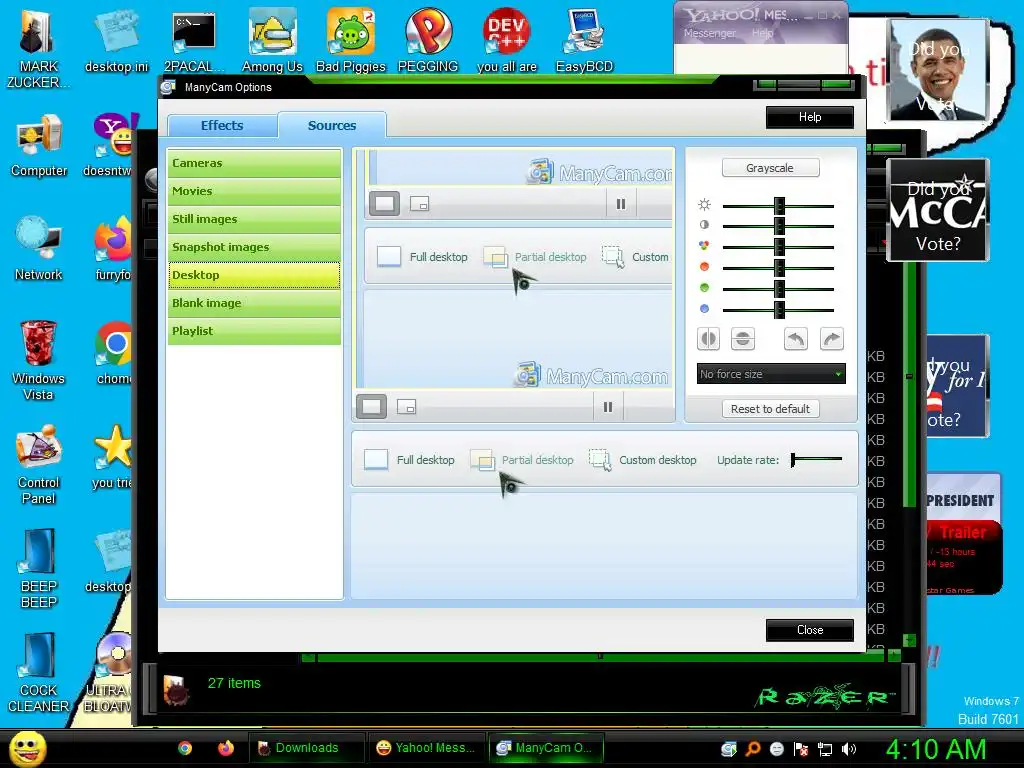Open the Computer desktop icon
This screenshot has width=1024, height=768.
(39, 146)
